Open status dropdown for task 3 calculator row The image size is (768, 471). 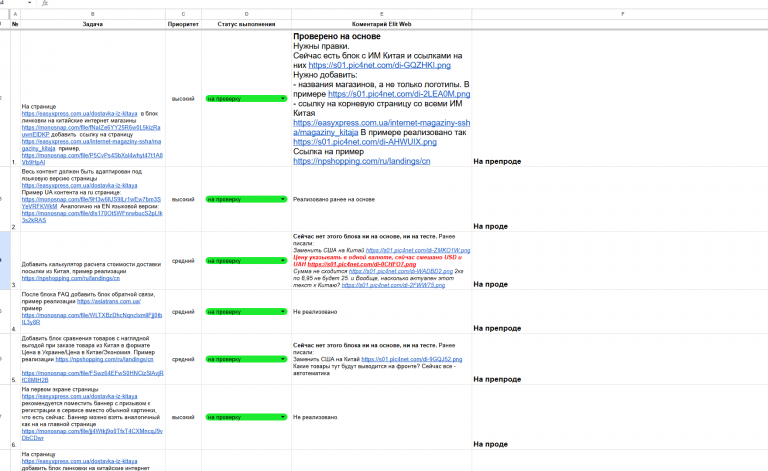(x=283, y=260)
